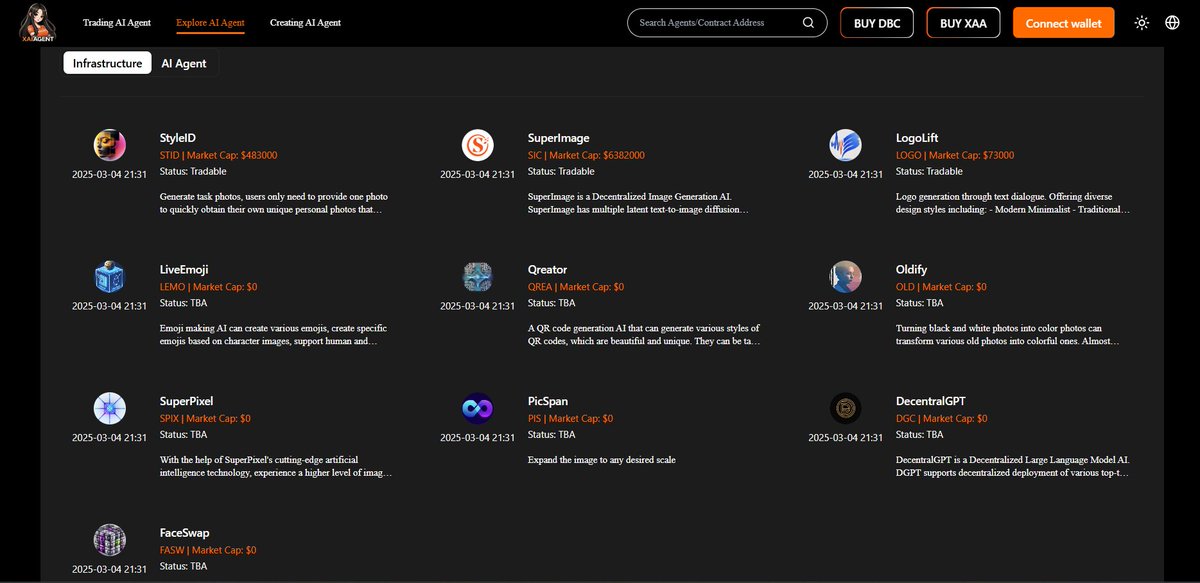Click SPIX Market Cap $0 text

click(x=205, y=418)
